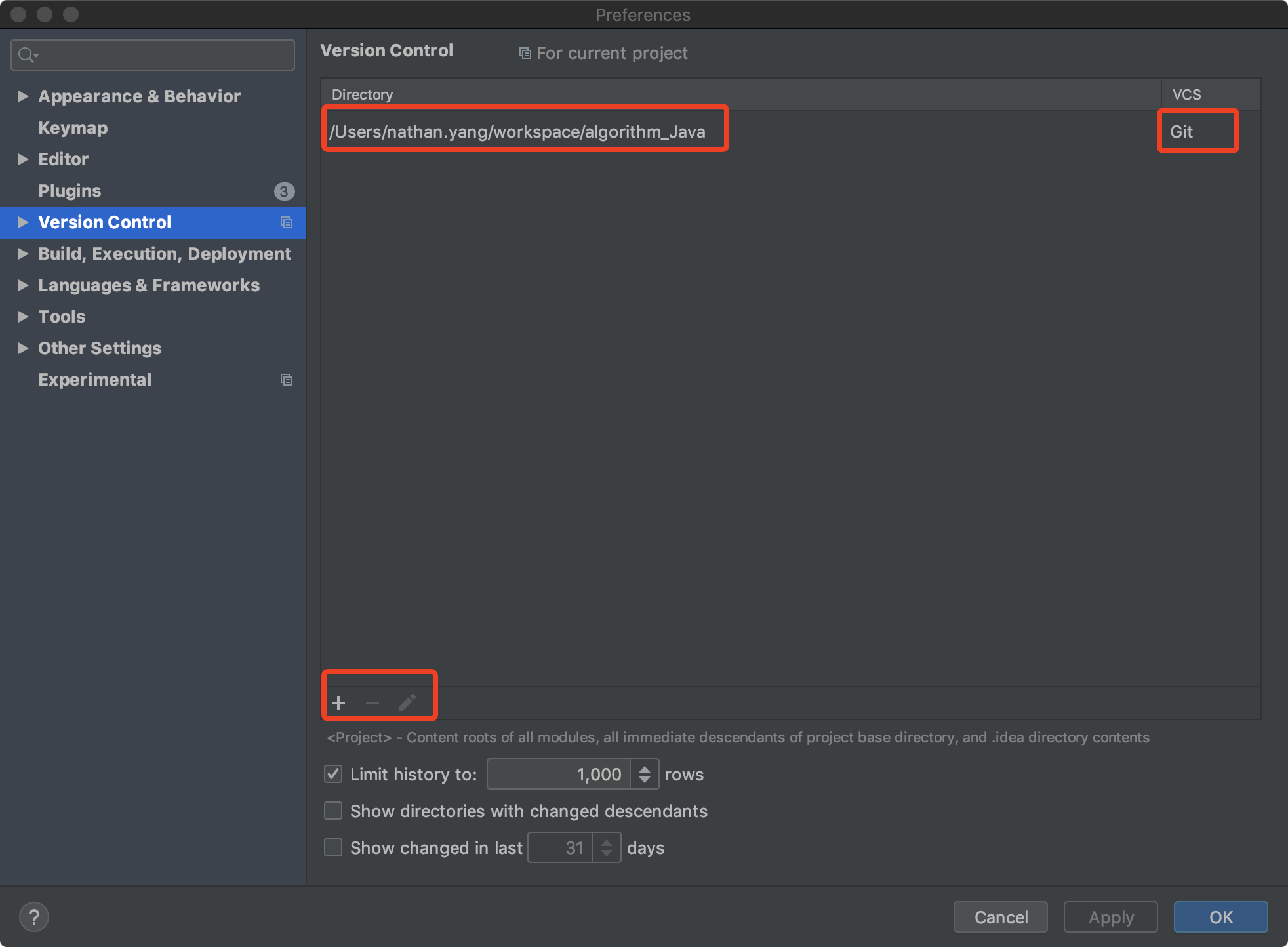This screenshot has height=947, width=1288.
Task: Expand the Editor settings tree node
Action: (23, 159)
